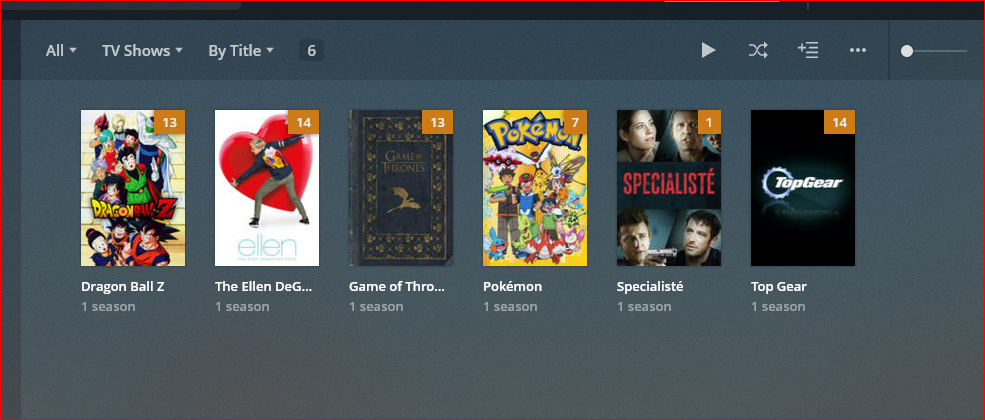The height and width of the screenshot is (420, 985).
Task: Play all TV shows
Action: [x=708, y=50]
